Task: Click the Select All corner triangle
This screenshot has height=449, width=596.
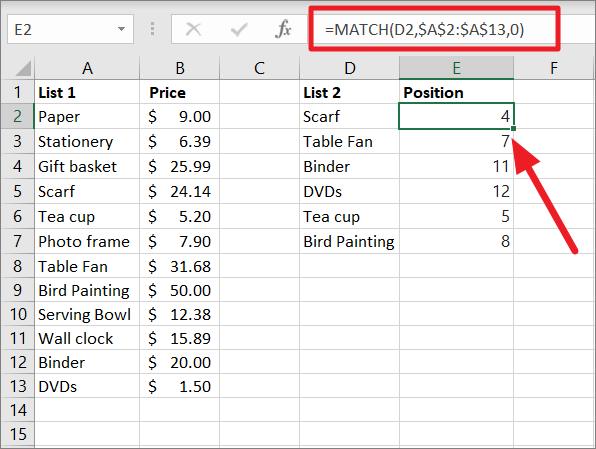Action: tap(24, 68)
